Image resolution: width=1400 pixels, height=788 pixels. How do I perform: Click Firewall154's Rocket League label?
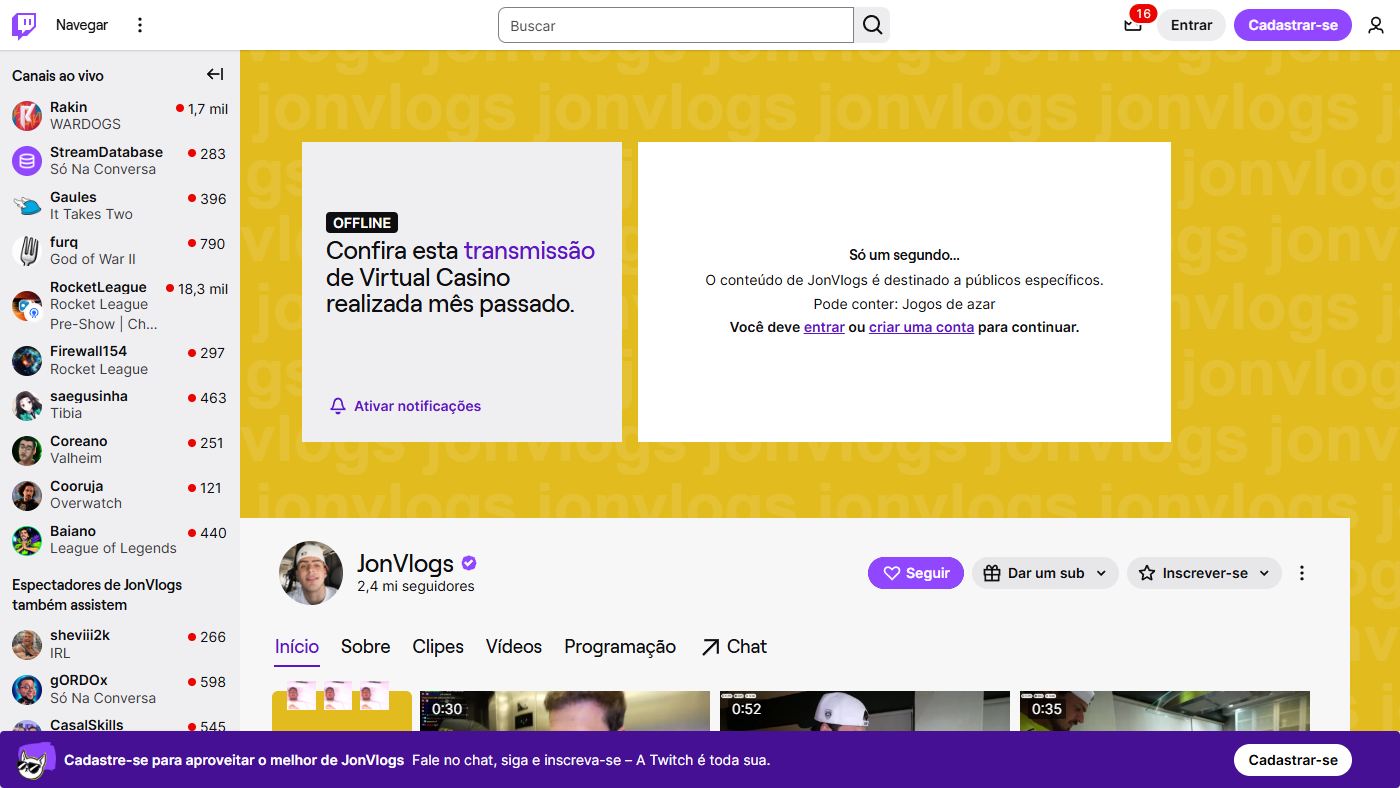99,369
